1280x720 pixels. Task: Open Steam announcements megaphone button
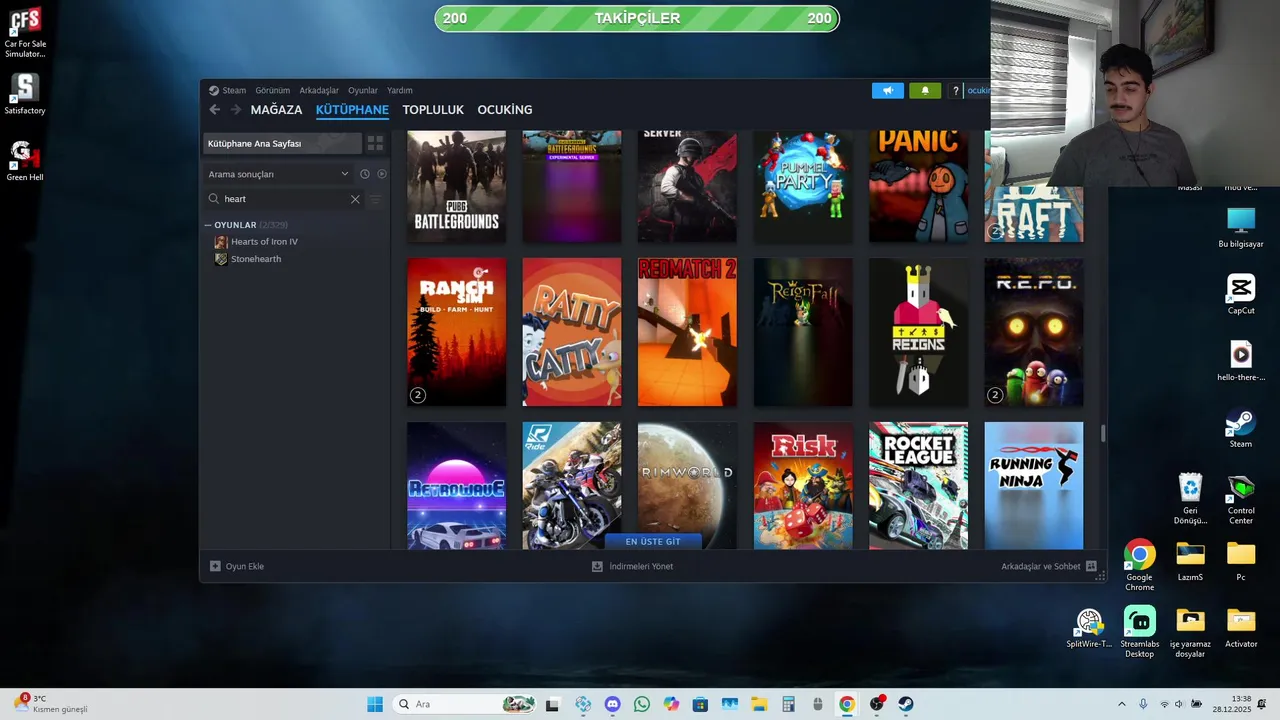[x=888, y=90]
